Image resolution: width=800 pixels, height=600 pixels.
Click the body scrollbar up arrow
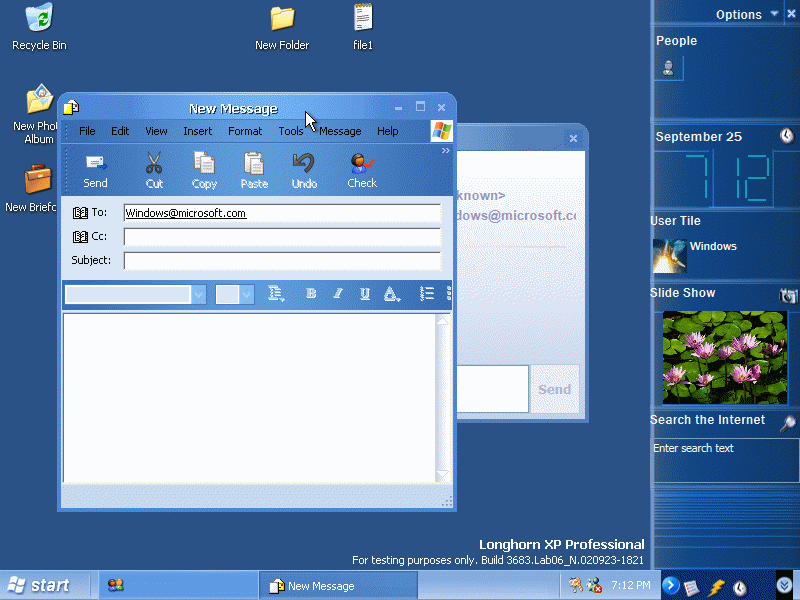coord(442,320)
